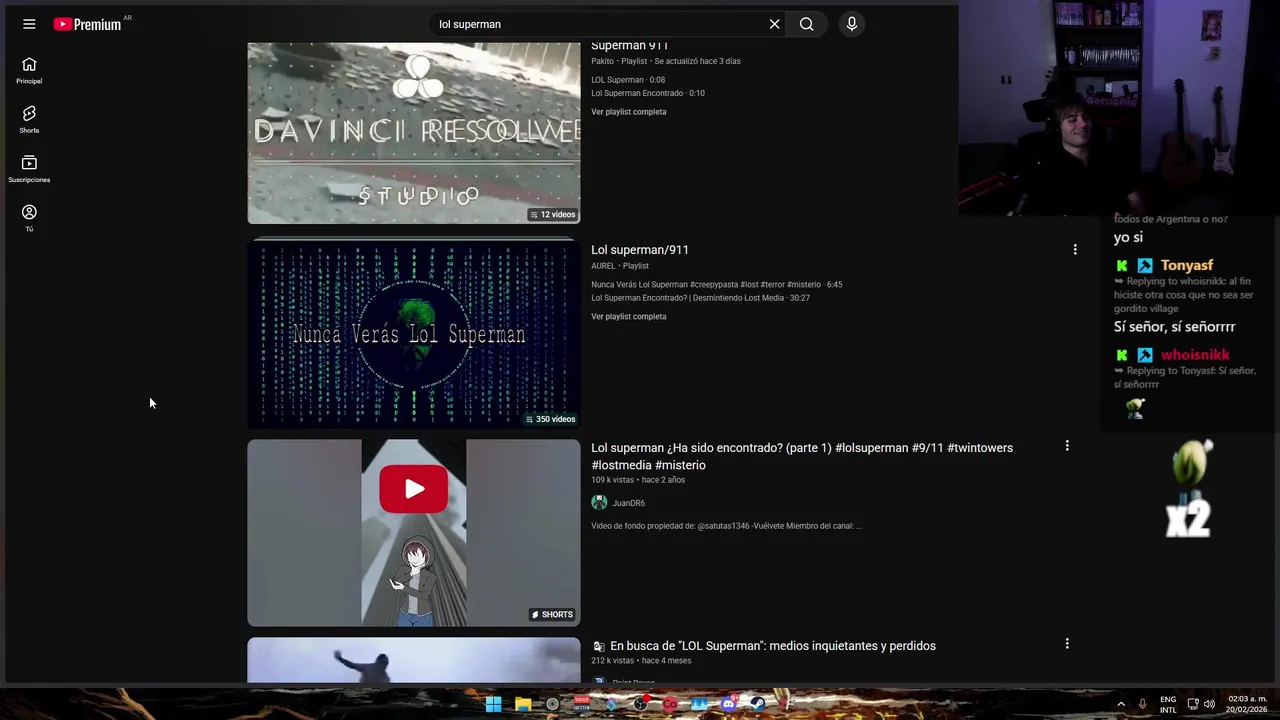This screenshot has height=720, width=1280.
Task: Open the '12 videos' playlist badge
Action: pyautogui.click(x=552, y=215)
